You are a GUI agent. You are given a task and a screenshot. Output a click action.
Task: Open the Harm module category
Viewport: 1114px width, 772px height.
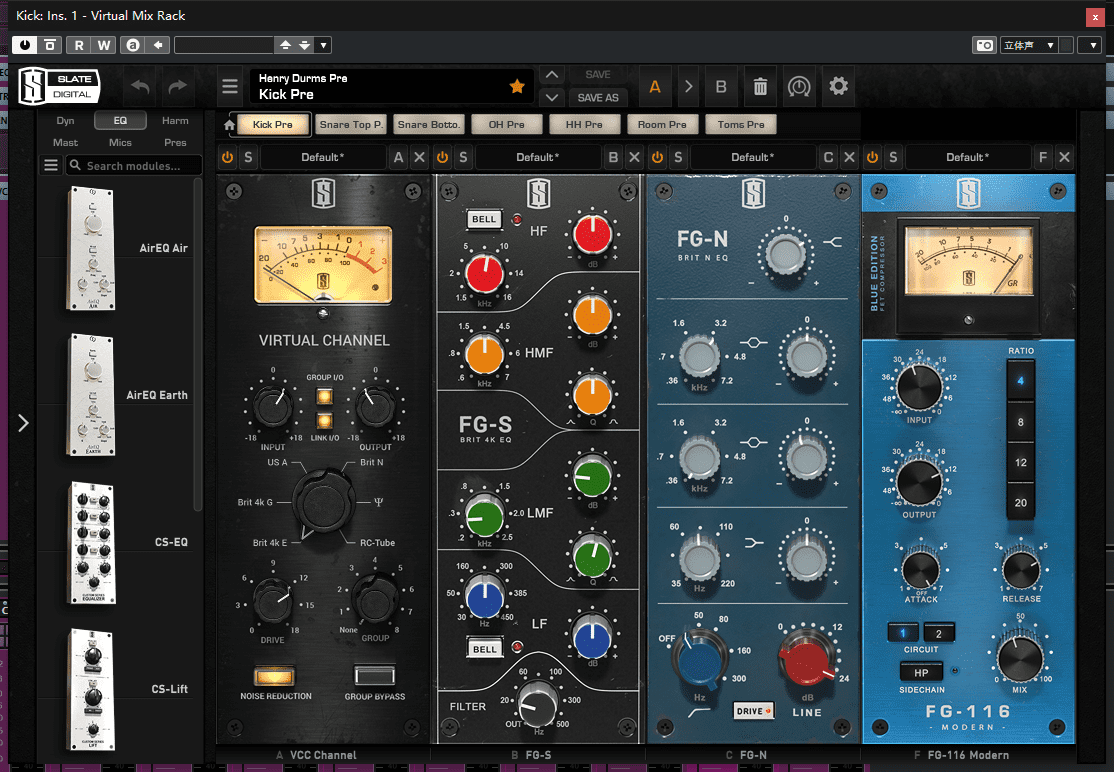coord(175,121)
